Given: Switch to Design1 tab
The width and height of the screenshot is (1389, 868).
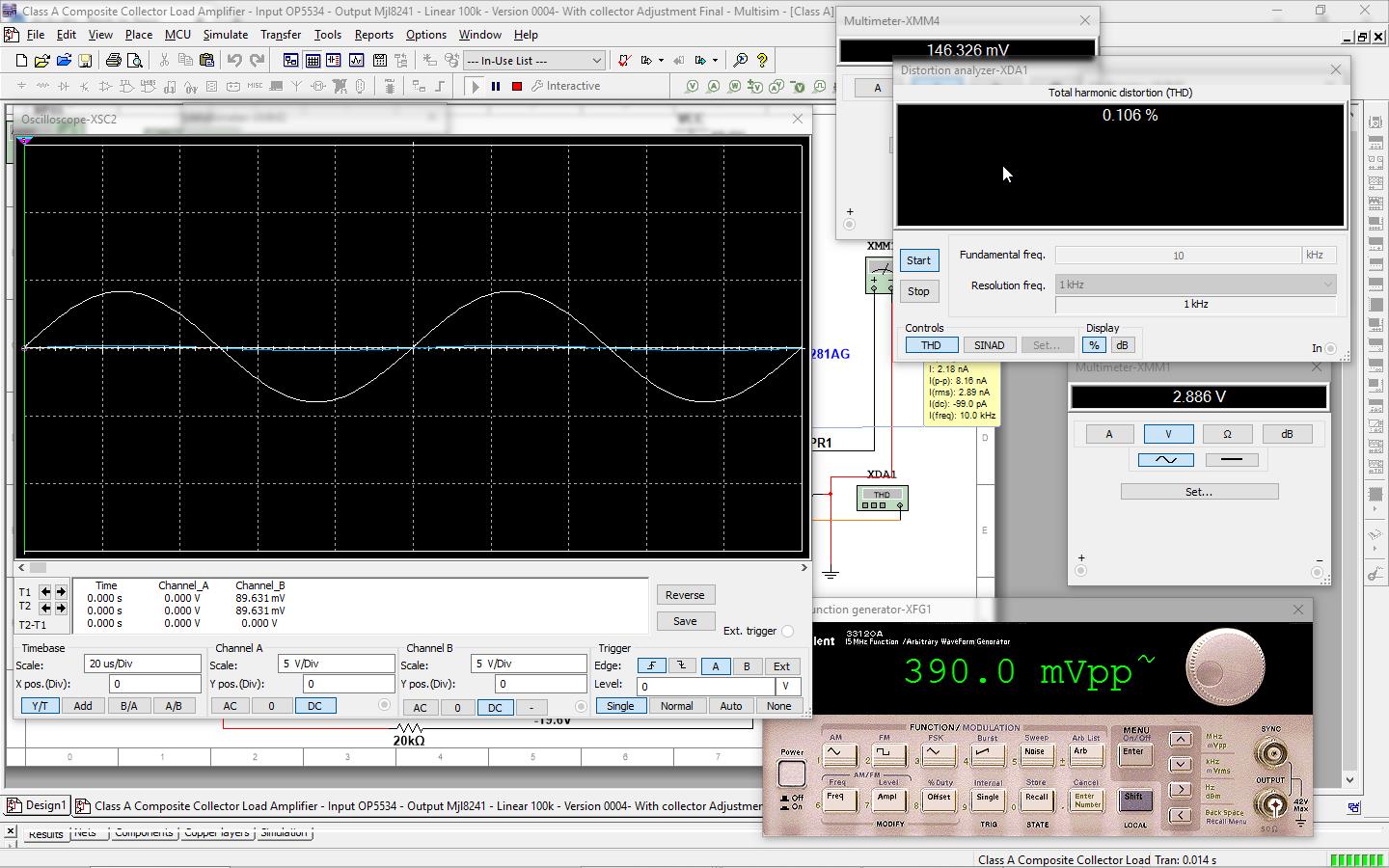Looking at the screenshot, I should [39, 805].
